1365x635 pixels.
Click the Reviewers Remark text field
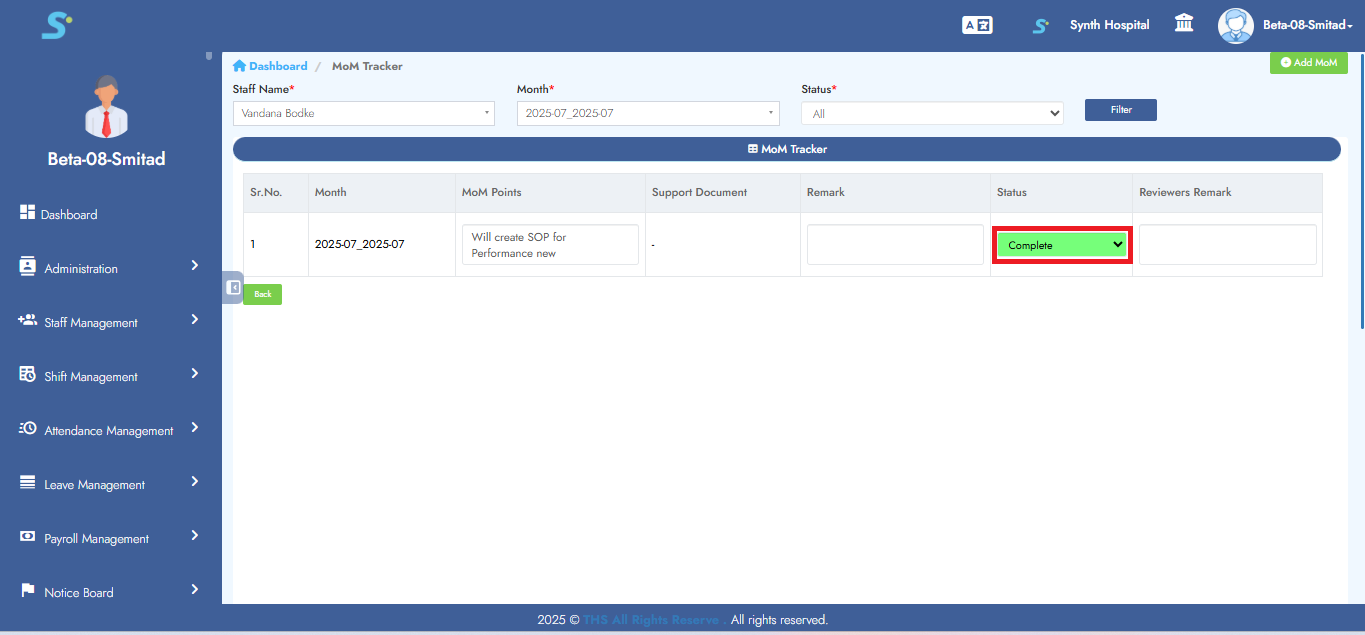pos(1227,245)
